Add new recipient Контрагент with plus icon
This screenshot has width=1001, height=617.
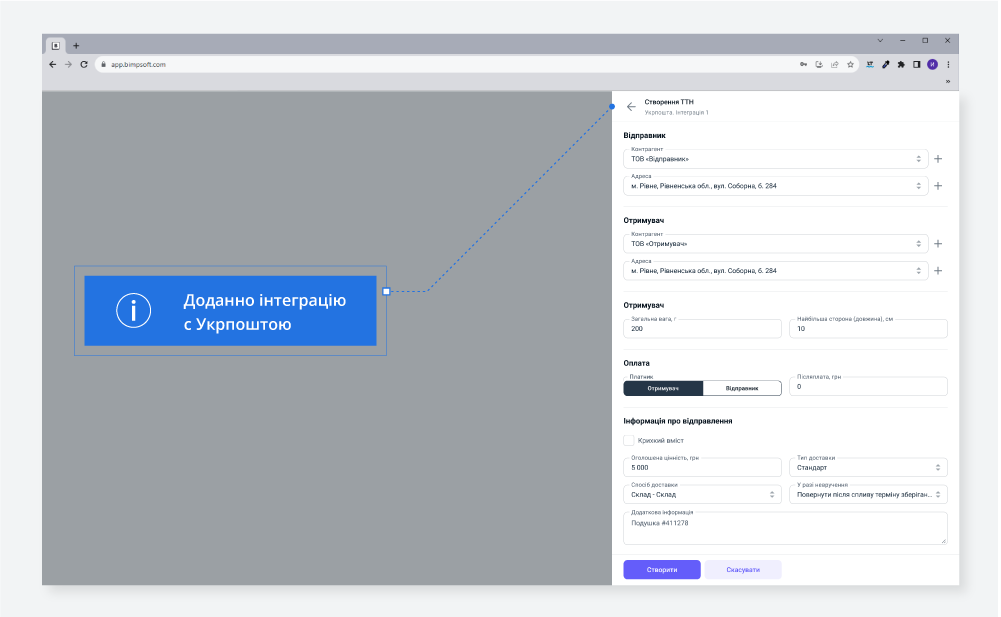coord(938,244)
